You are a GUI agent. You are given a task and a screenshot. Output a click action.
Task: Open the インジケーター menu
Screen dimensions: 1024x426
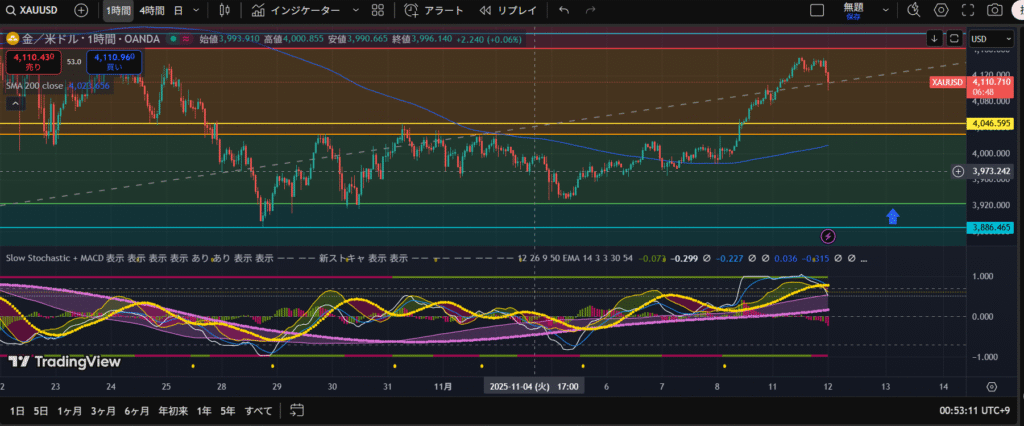(x=296, y=11)
